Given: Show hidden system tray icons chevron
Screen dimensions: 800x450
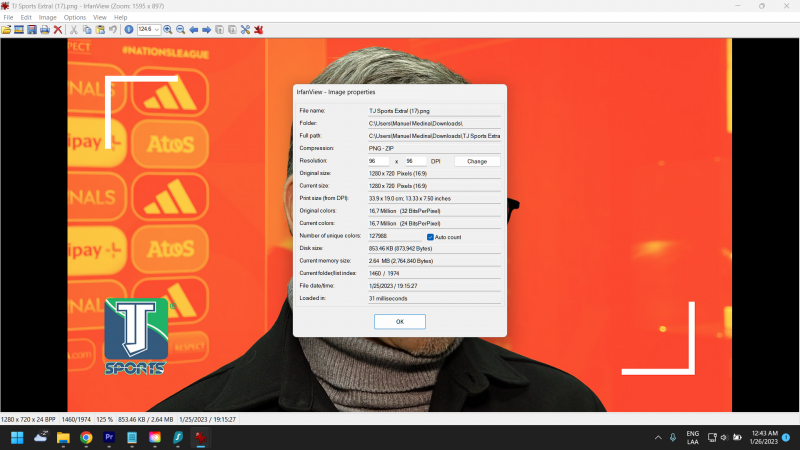Looking at the screenshot, I should point(658,438).
